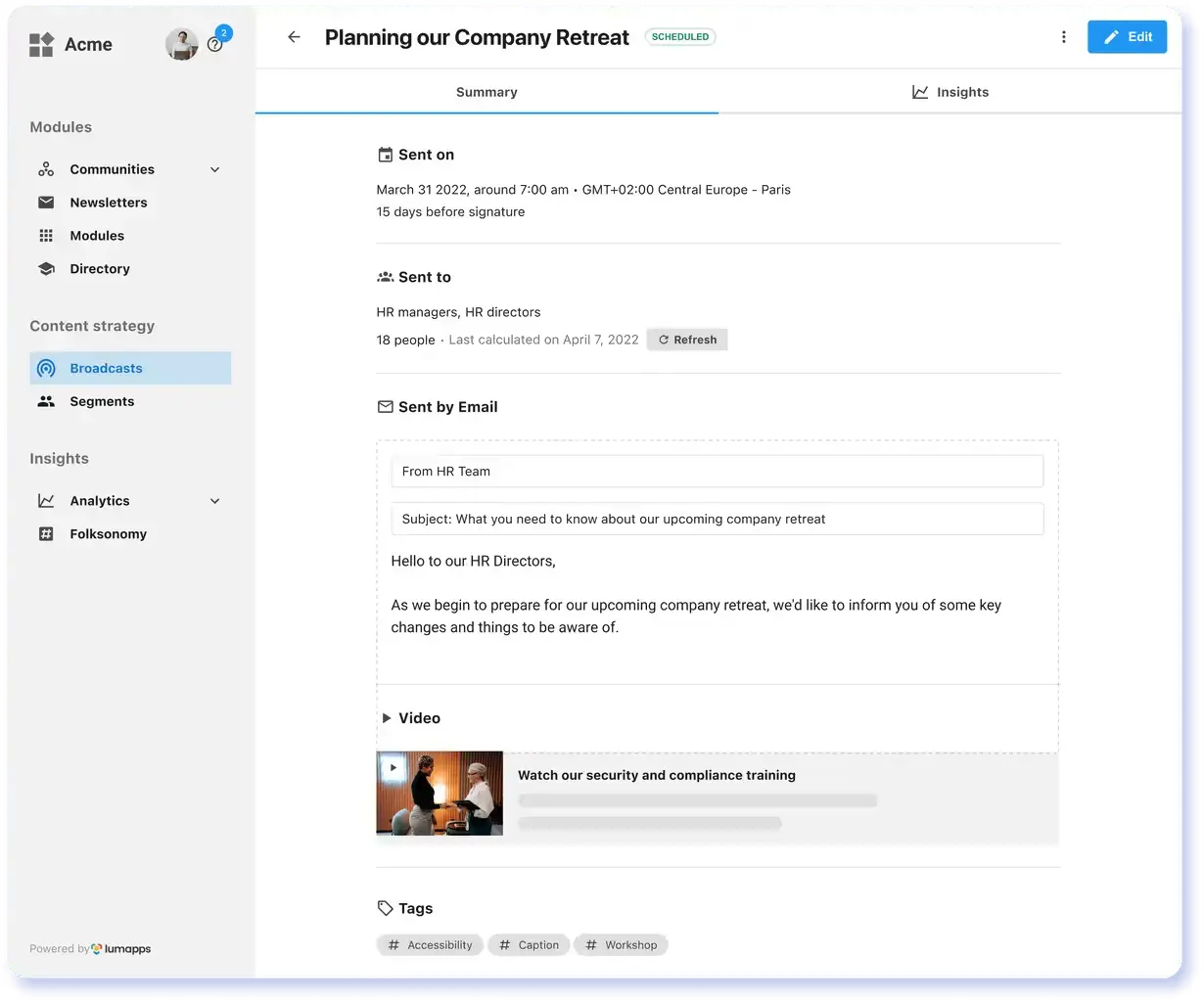Expand the Communities submenu chevron

tap(215, 170)
